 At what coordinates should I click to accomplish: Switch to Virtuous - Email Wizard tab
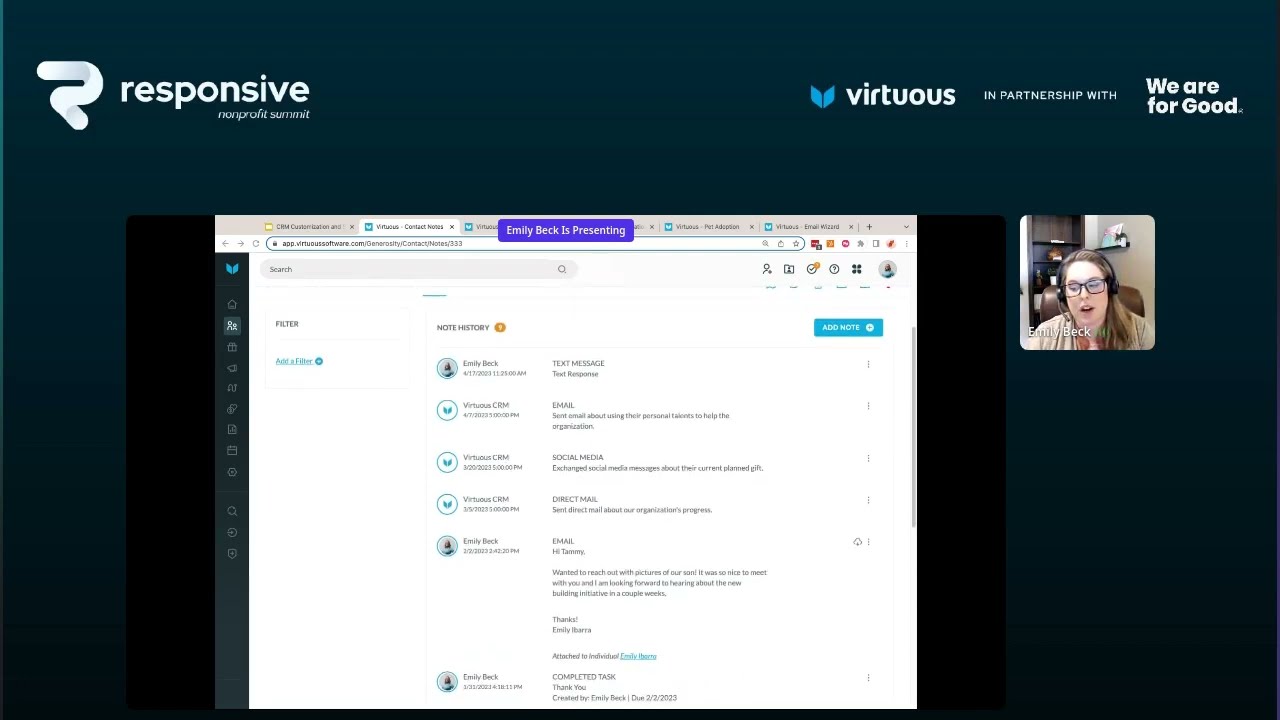pyautogui.click(x=808, y=227)
